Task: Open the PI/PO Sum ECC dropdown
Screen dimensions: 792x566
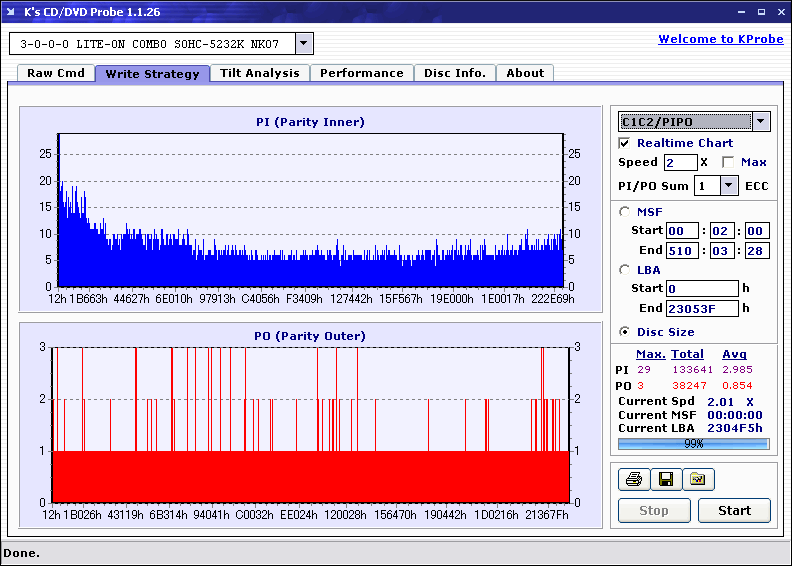Action: [728, 186]
